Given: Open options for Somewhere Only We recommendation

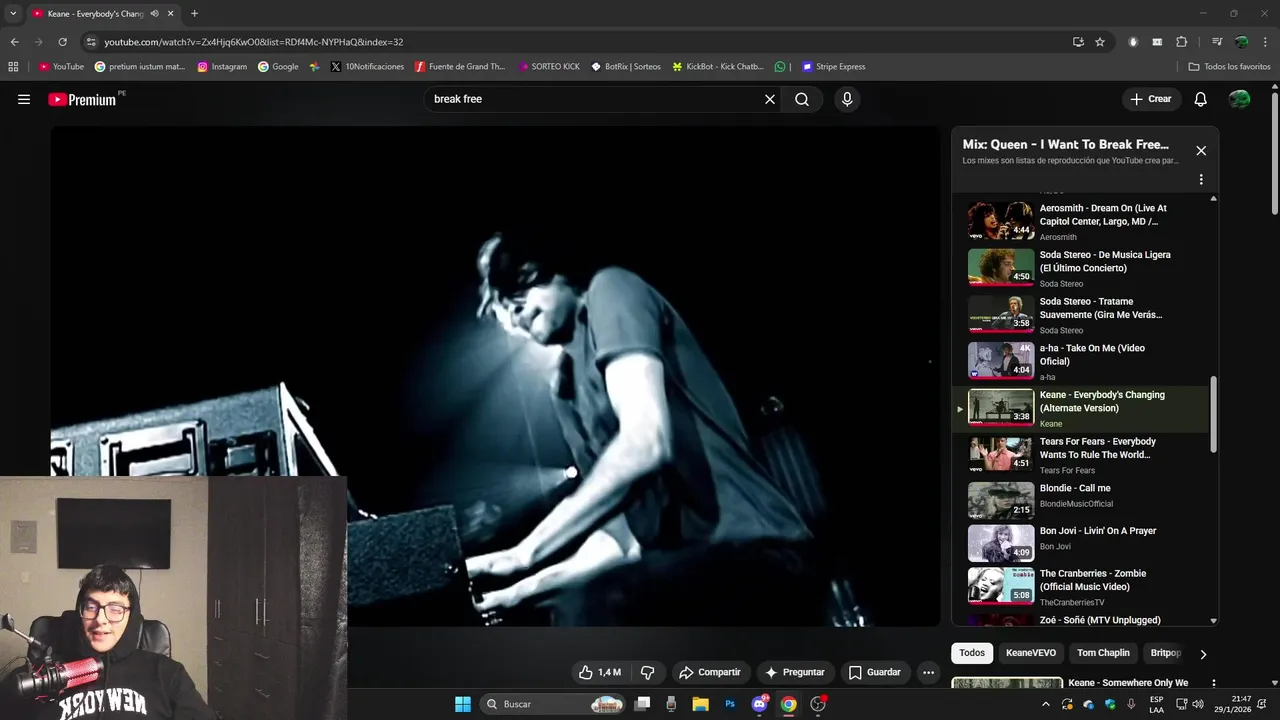Looking at the screenshot, I should click(1214, 684).
